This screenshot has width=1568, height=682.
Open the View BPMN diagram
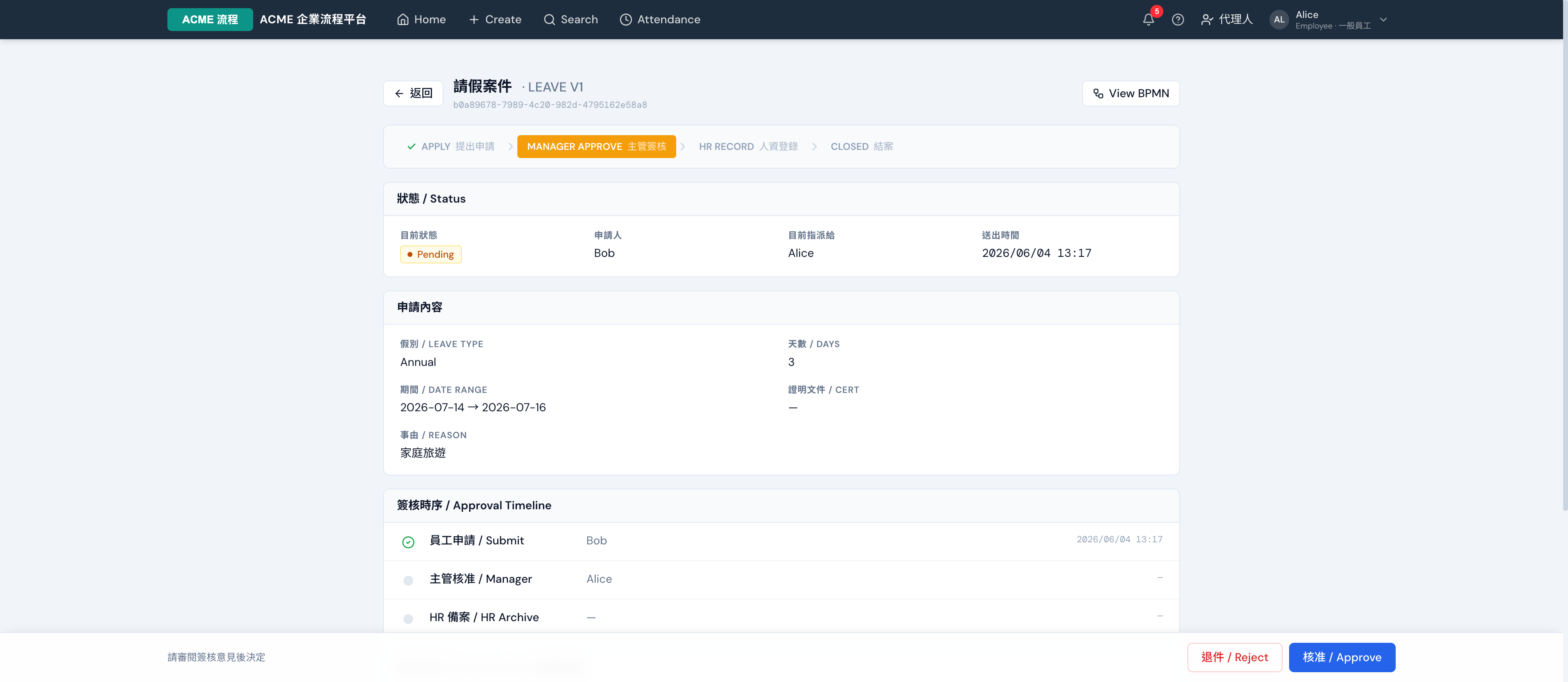click(x=1130, y=93)
